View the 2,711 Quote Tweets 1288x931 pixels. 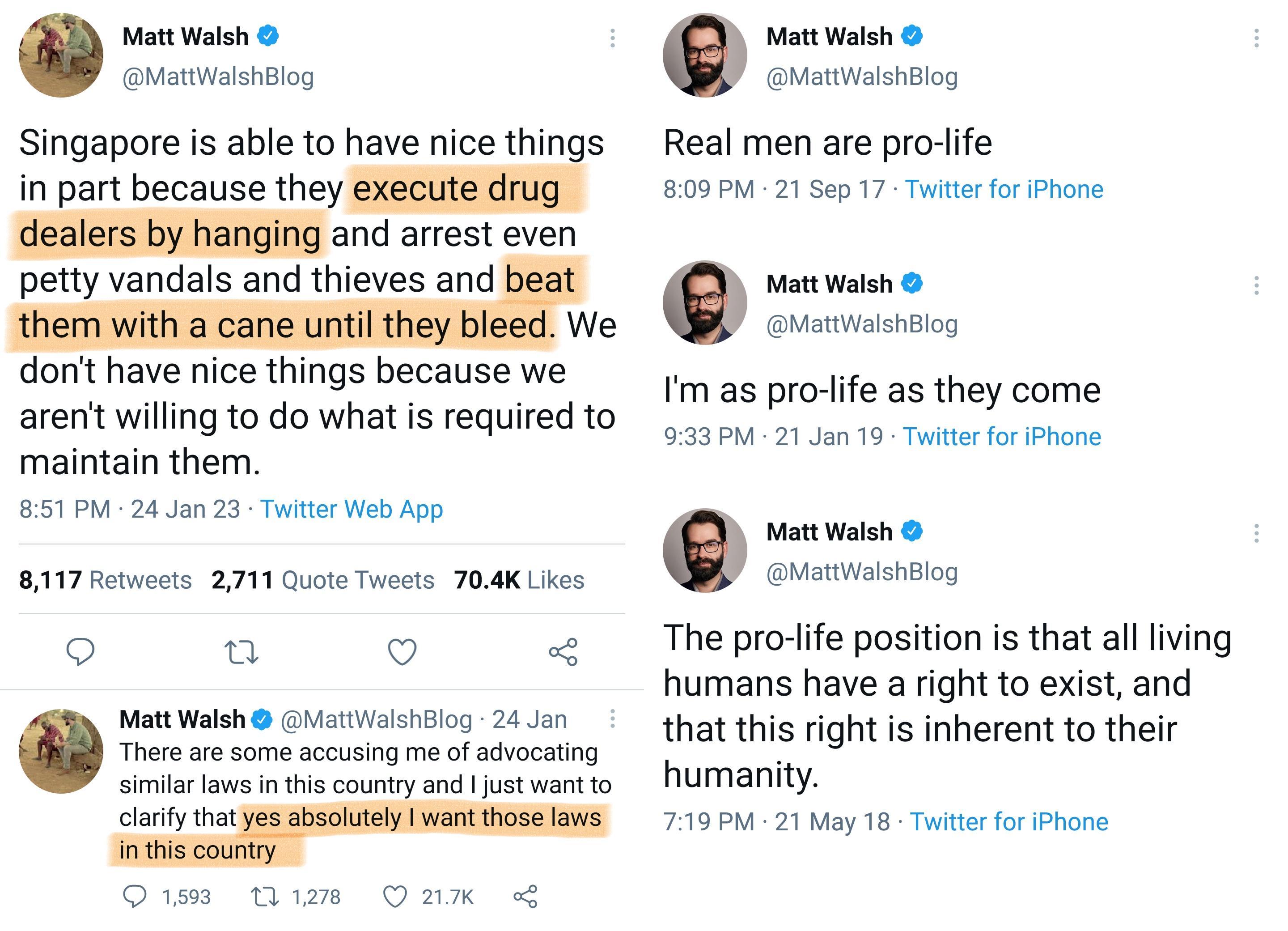[x=322, y=580]
